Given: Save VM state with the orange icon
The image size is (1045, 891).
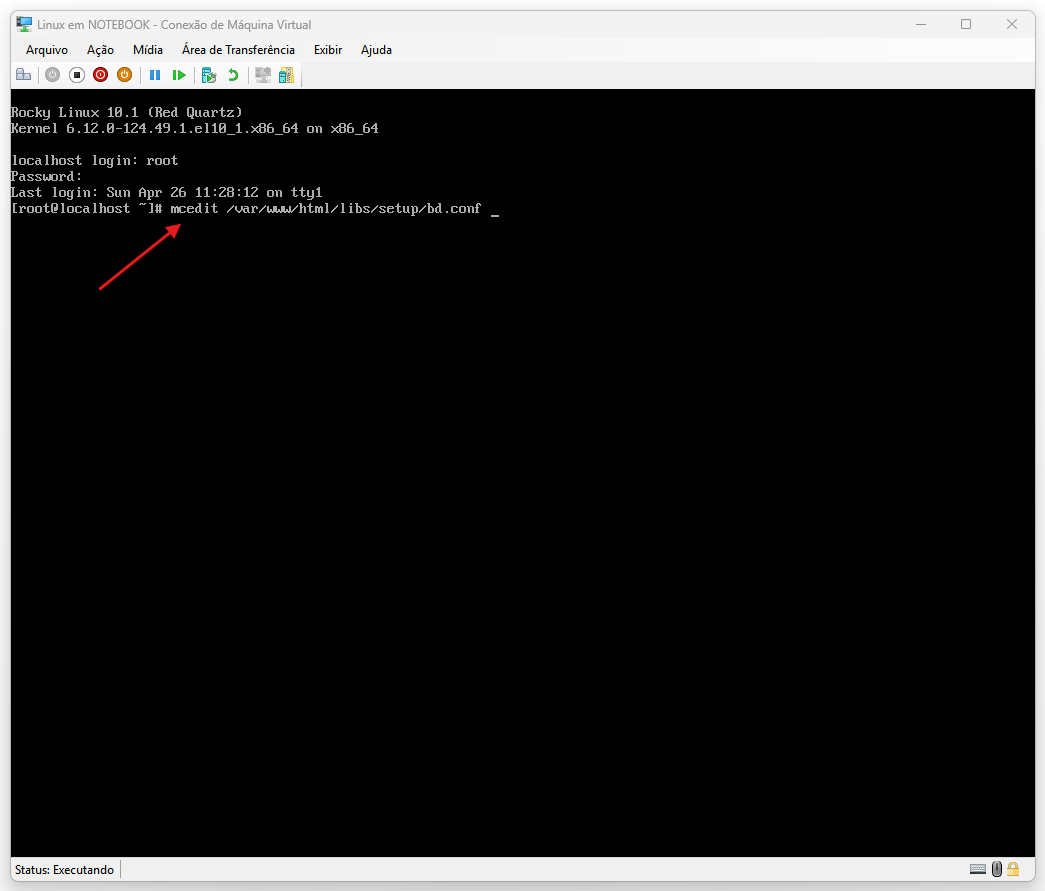Looking at the screenshot, I should coord(124,75).
